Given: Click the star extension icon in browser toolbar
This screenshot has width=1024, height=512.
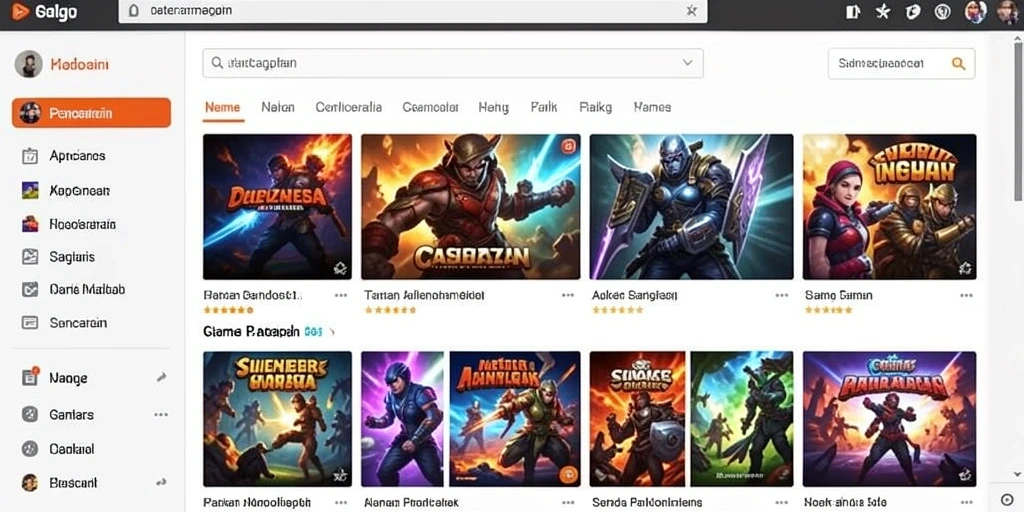Looking at the screenshot, I should coord(883,11).
